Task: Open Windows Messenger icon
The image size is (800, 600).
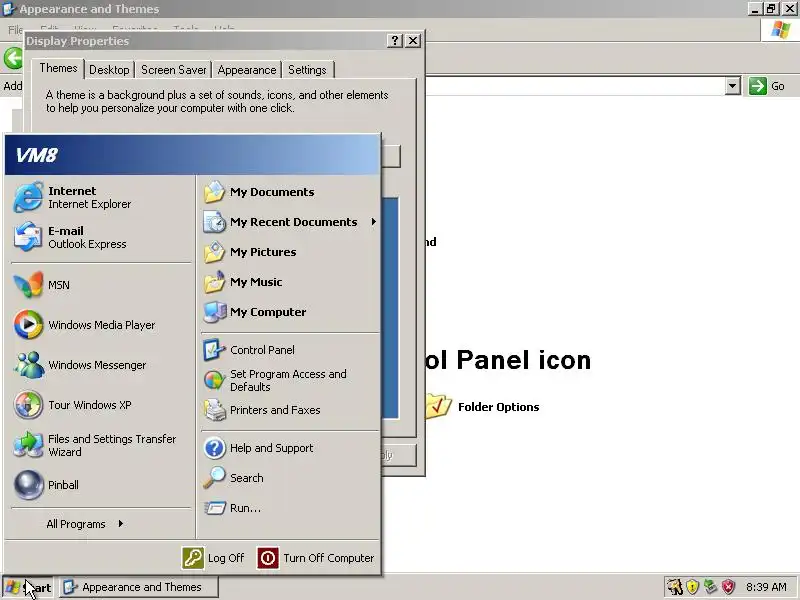Action: [28, 365]
